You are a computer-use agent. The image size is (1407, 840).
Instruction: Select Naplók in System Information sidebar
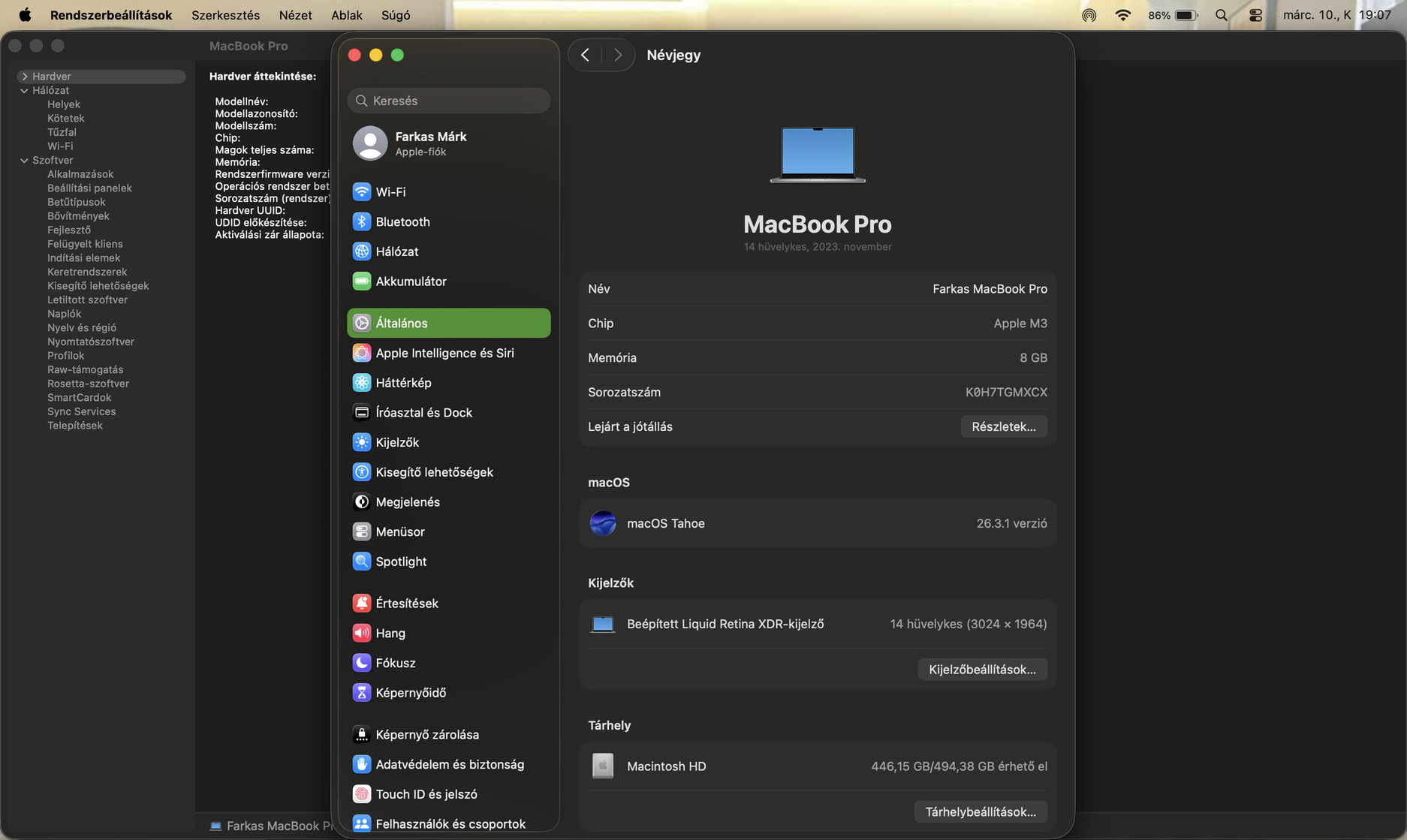coord(65,314)
